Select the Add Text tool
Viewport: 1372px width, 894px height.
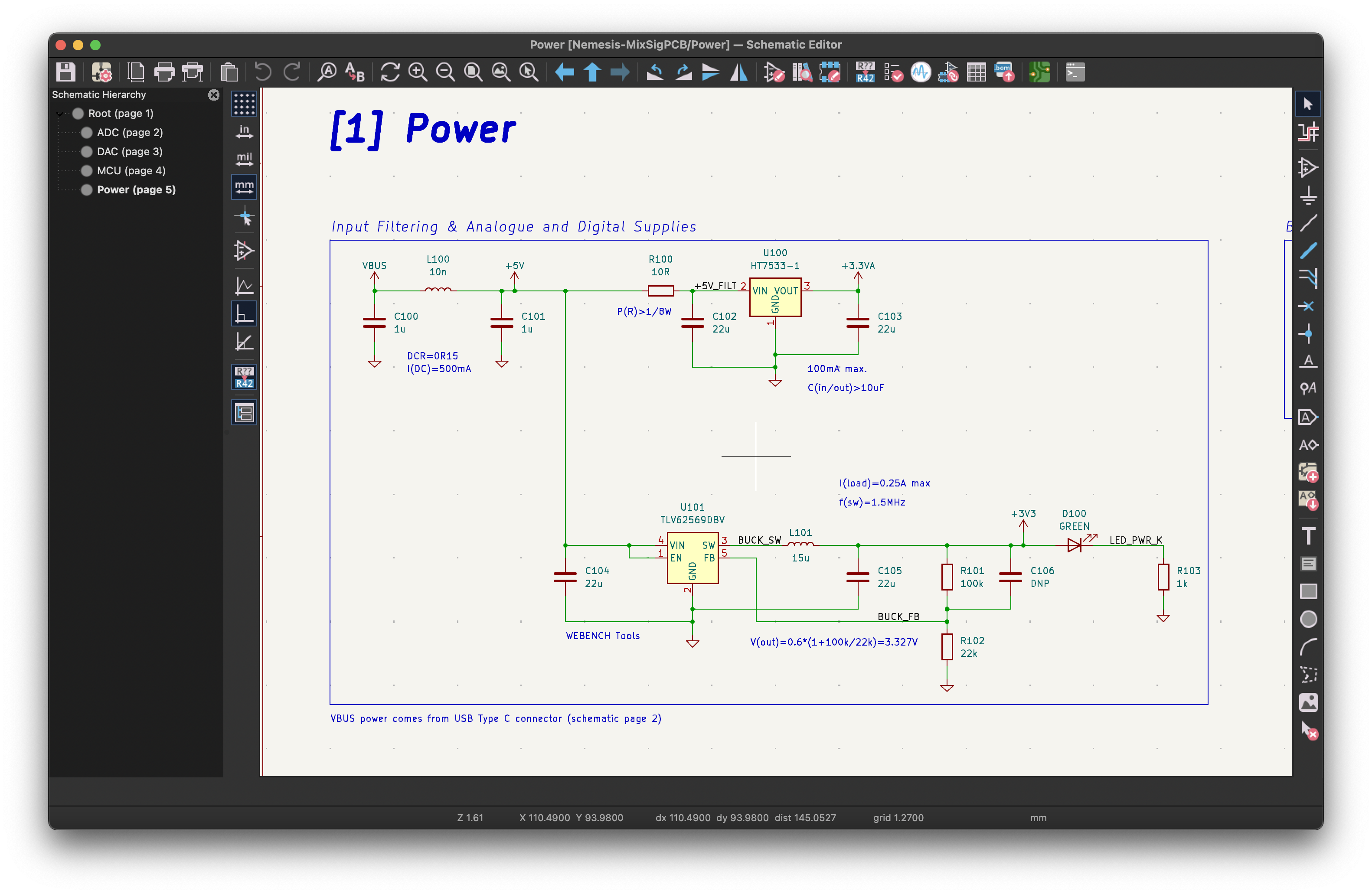1308,536
